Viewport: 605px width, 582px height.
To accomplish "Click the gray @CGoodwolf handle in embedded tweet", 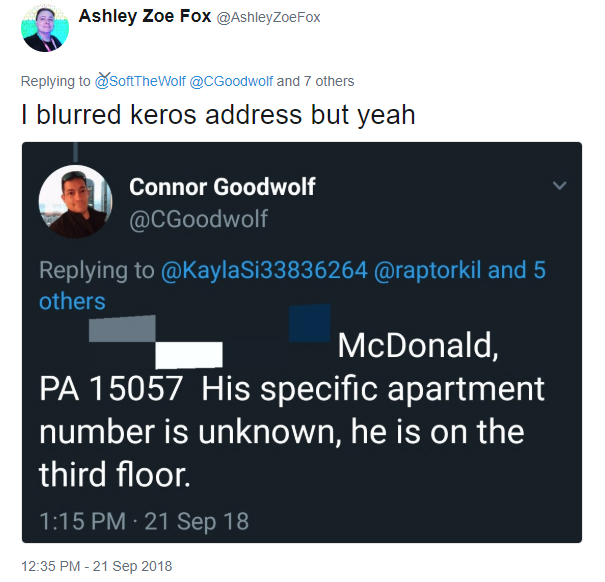I will (x=198, y=219).
